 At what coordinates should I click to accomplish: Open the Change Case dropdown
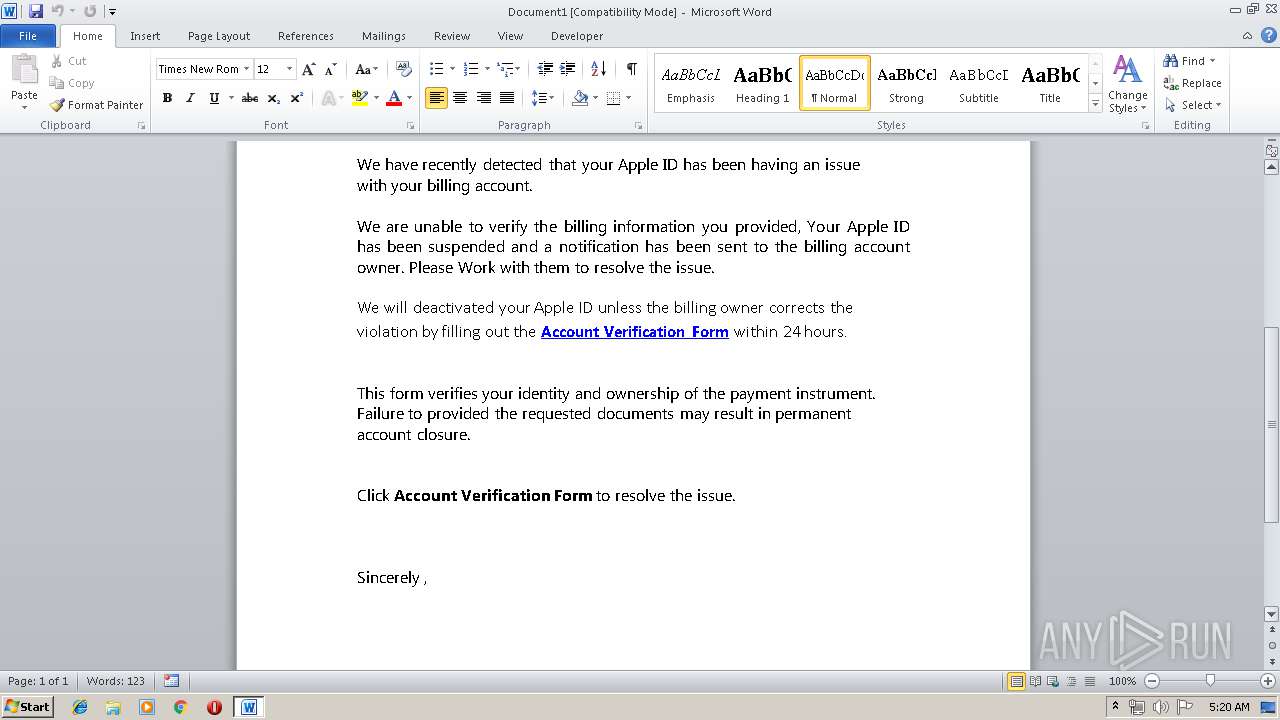[x=367, y=69]
